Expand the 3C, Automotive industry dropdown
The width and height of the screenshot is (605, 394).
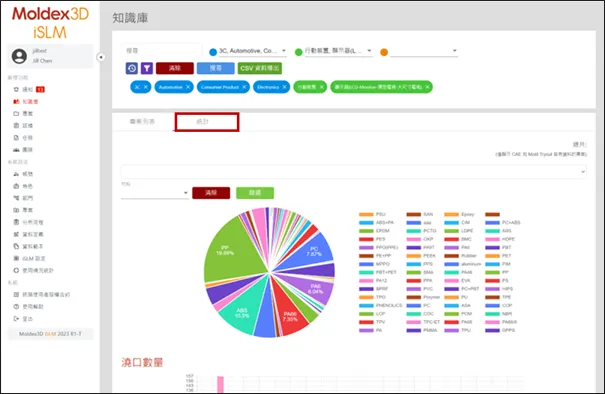(x=252, y=51)
